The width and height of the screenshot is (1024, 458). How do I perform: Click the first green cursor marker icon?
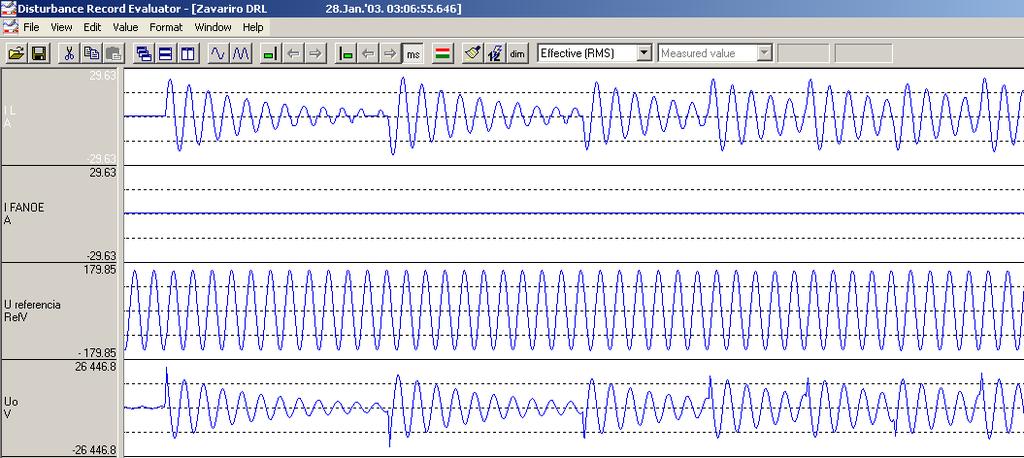click(x=270, y=54)
